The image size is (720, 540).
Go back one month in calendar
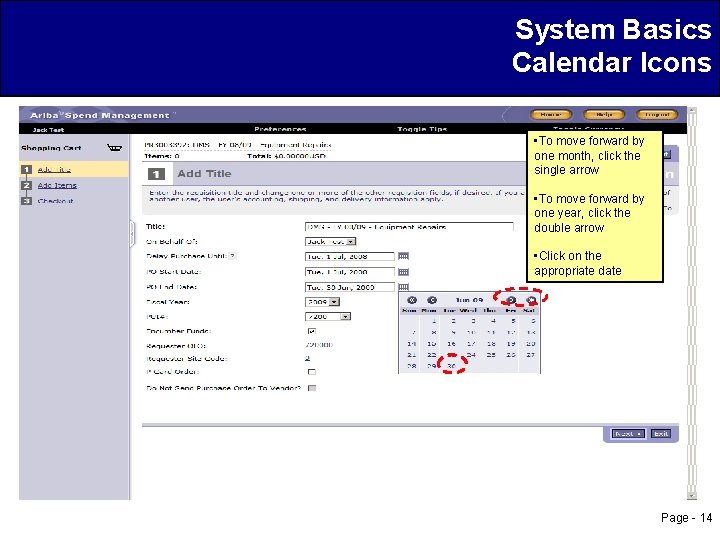click(432, 300)
